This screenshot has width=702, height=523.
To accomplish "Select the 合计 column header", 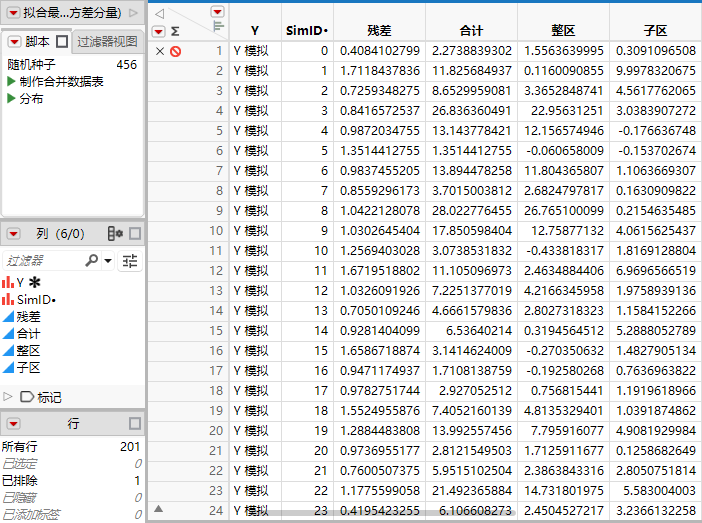I will 471,31.
